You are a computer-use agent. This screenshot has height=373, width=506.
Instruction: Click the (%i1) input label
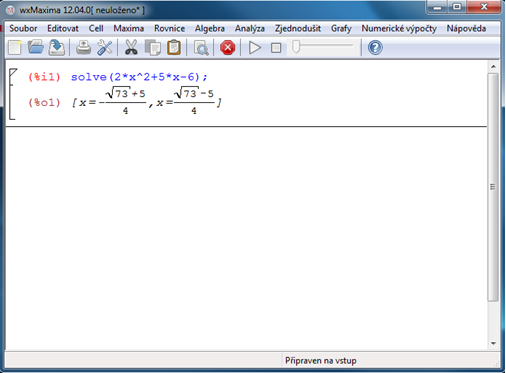point(44,77)
